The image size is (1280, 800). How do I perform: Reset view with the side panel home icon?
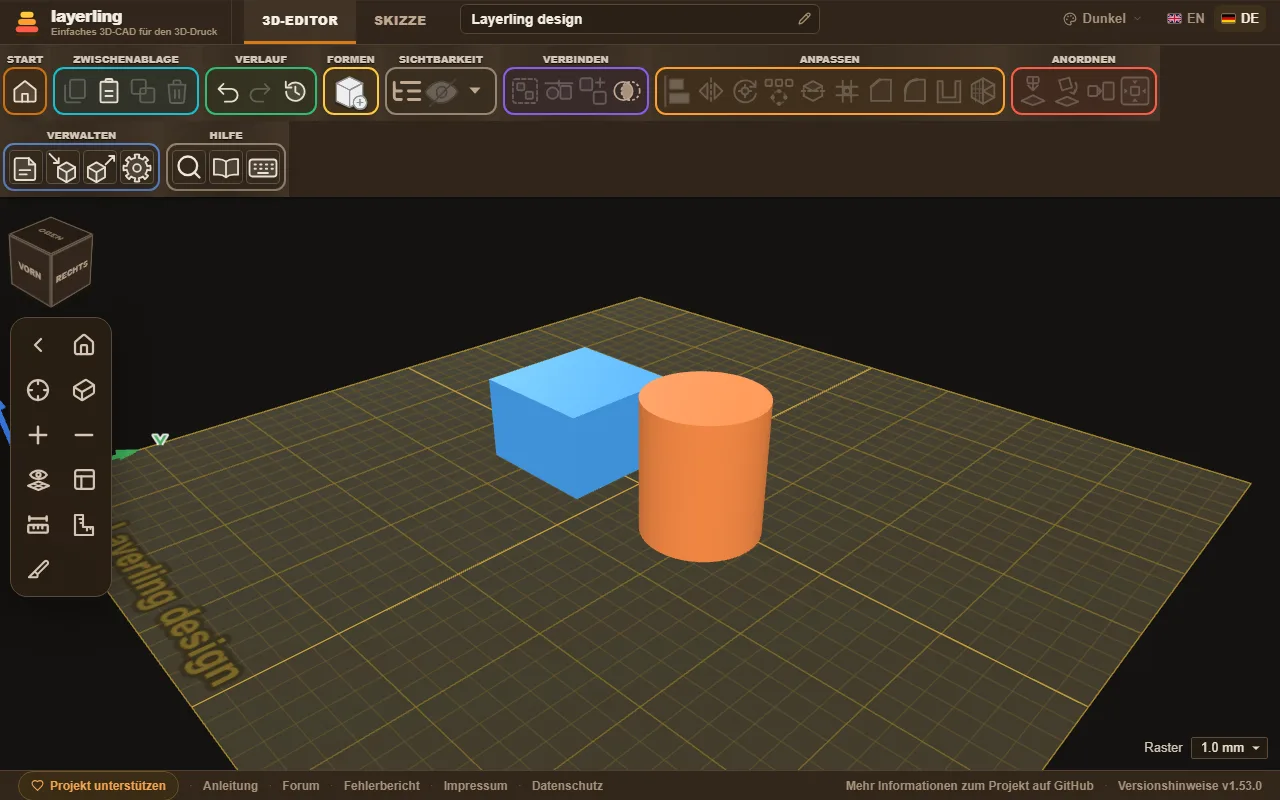coord(84,345)
